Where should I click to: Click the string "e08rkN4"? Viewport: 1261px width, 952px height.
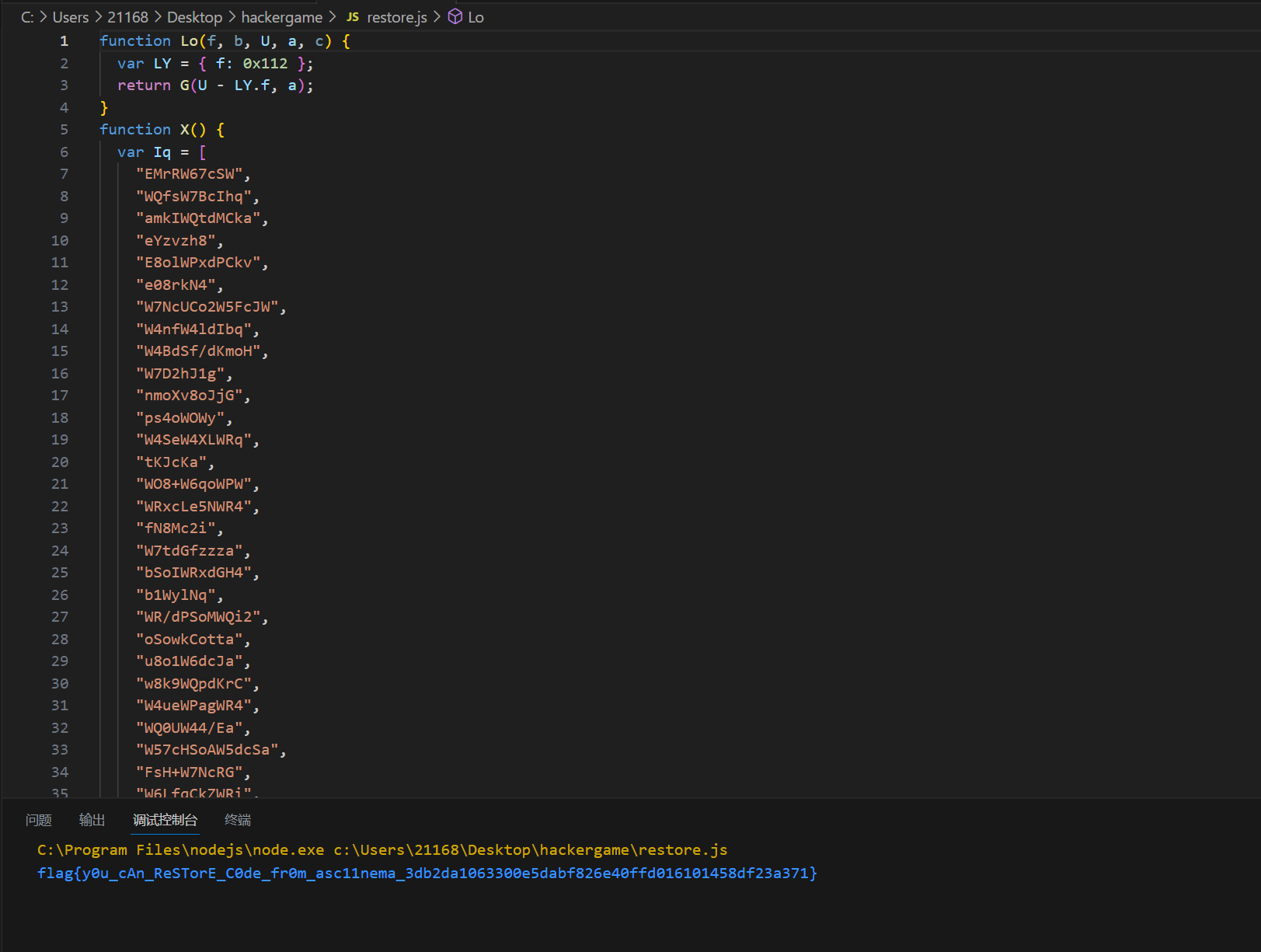[x=176, y=285]
